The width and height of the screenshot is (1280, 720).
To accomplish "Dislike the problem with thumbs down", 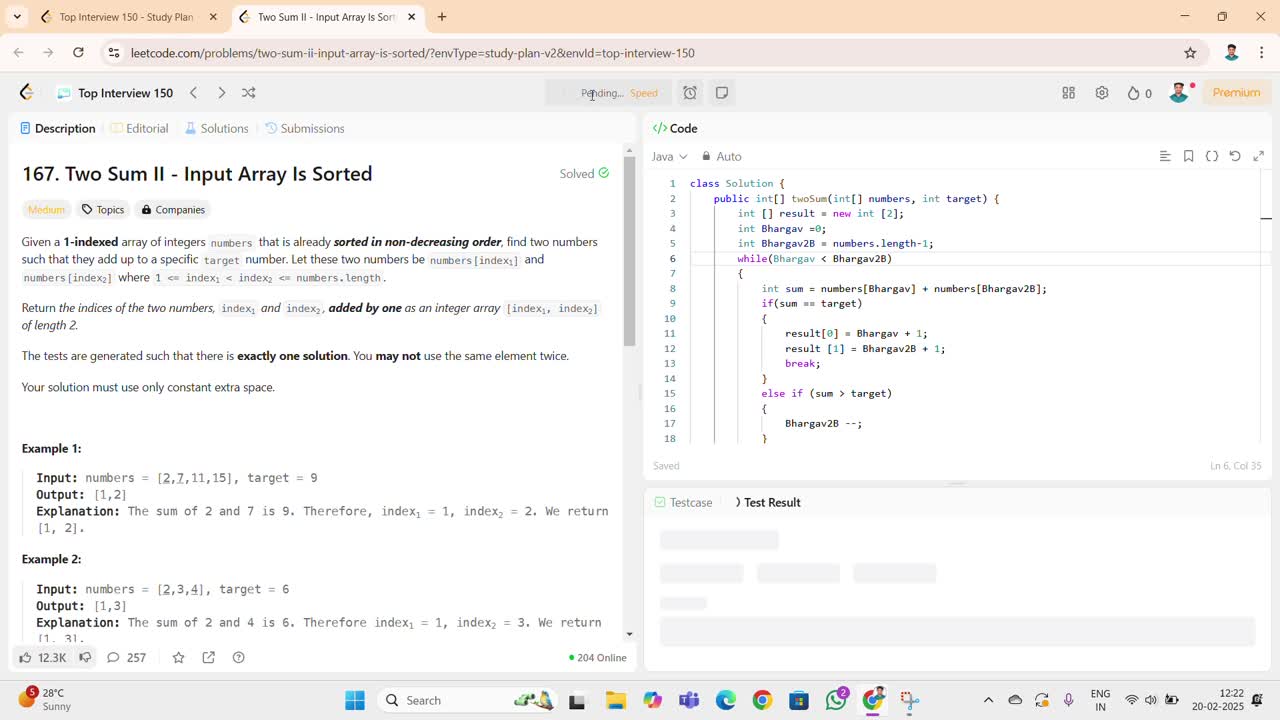I will (86, 657).
